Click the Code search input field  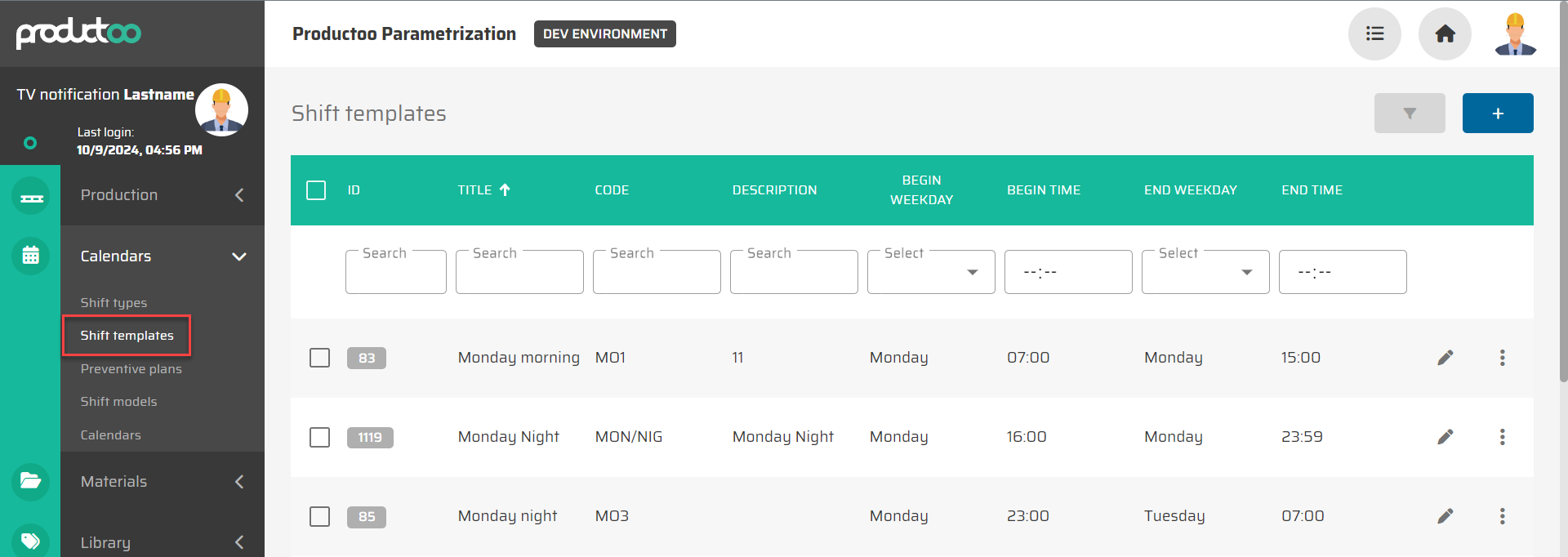[x=656, y=274]
